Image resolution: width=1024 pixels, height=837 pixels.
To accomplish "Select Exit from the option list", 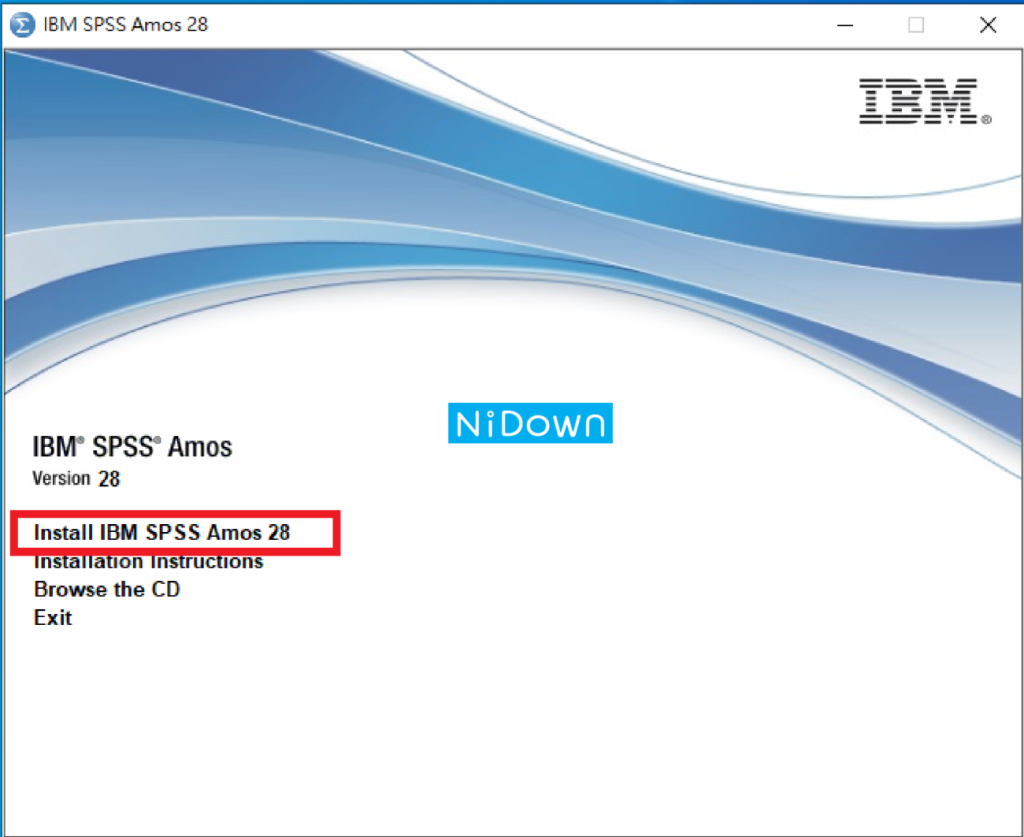I will point(53,617).
